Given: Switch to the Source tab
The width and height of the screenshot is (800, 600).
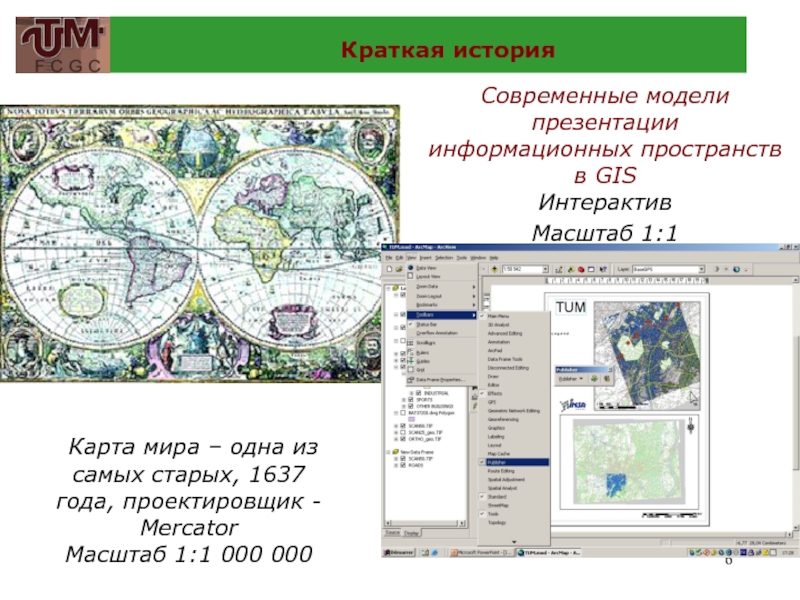Looking at the screenshot, I should click(x=392, y=533).
